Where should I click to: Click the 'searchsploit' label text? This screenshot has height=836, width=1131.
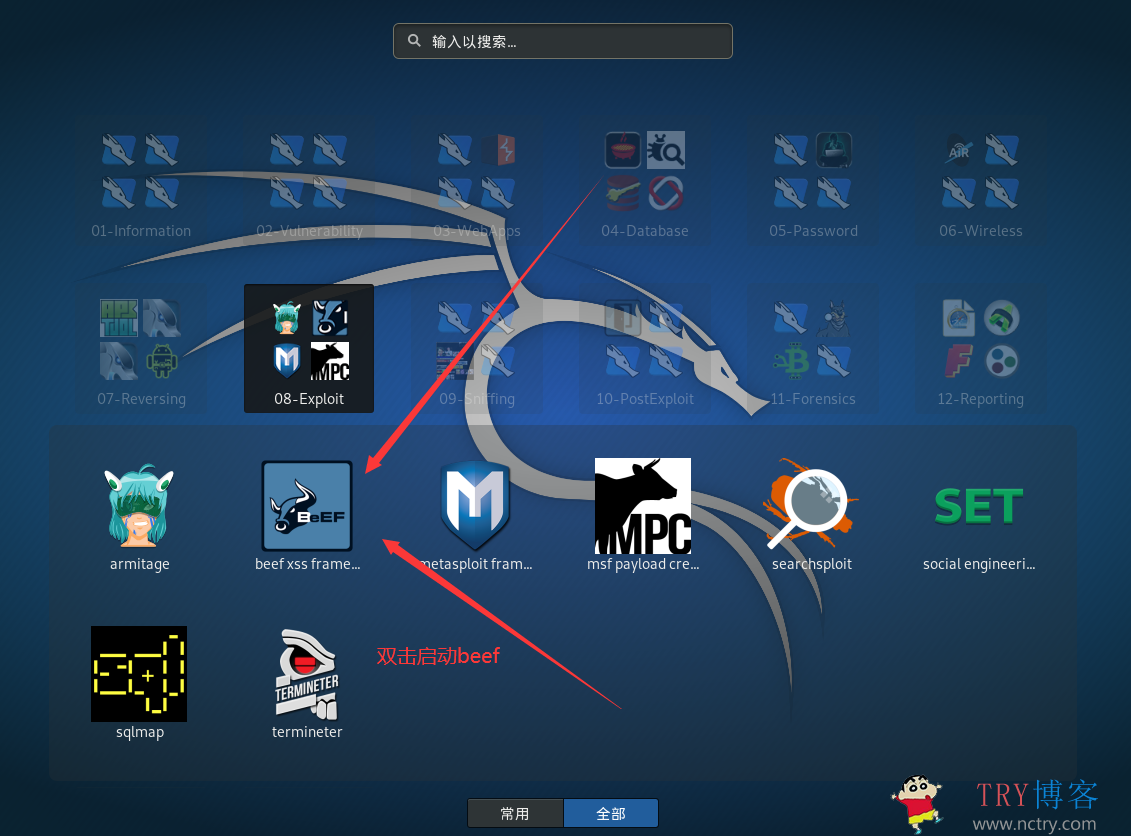click(811, 564)
